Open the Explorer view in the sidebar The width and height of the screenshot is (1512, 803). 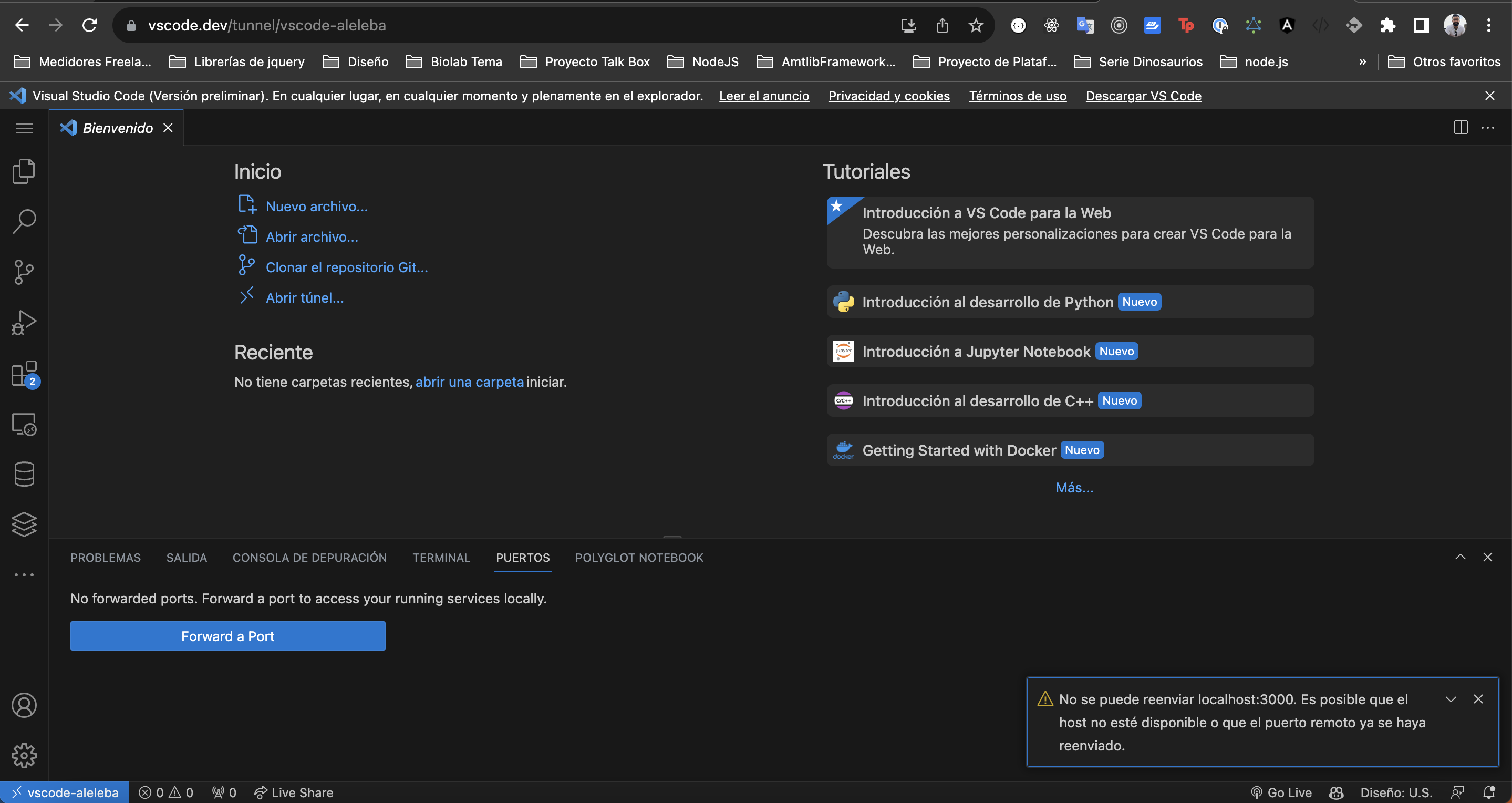click(x=24, y=171)
